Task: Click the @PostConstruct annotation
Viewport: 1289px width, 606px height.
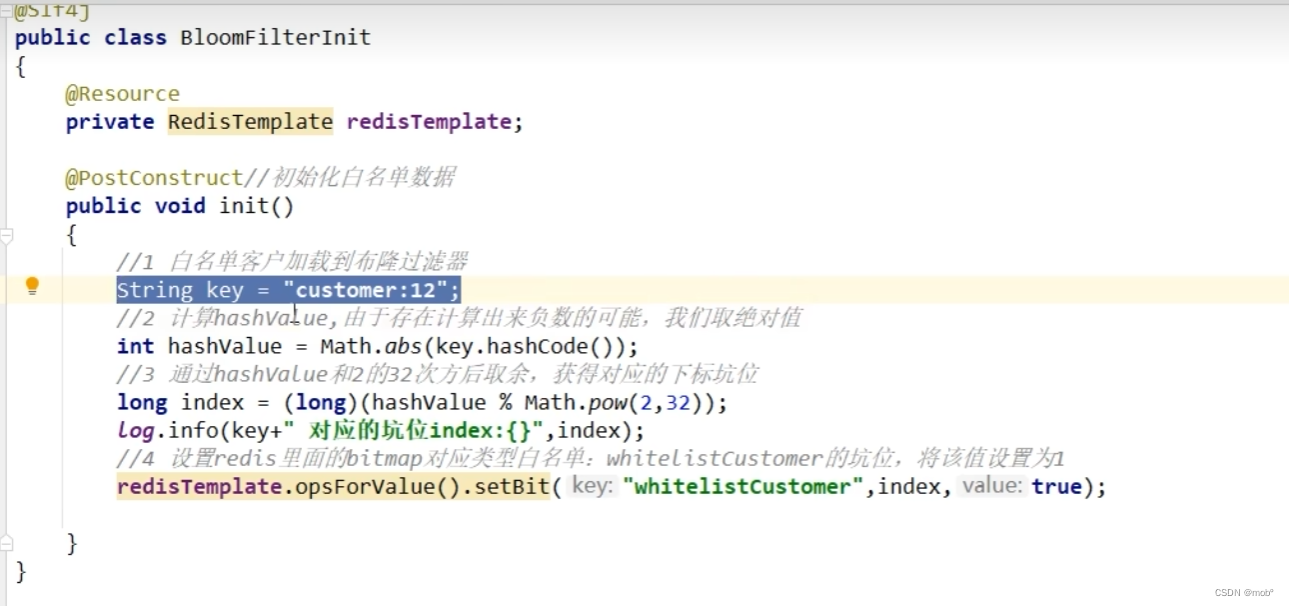Action: pyautogui.click(x=154, y=178)
